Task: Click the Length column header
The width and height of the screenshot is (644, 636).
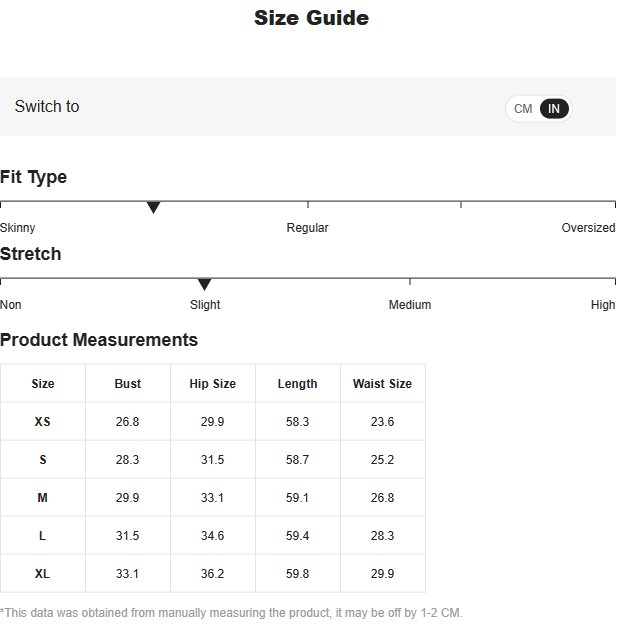Action: click(x=297, y=383)
